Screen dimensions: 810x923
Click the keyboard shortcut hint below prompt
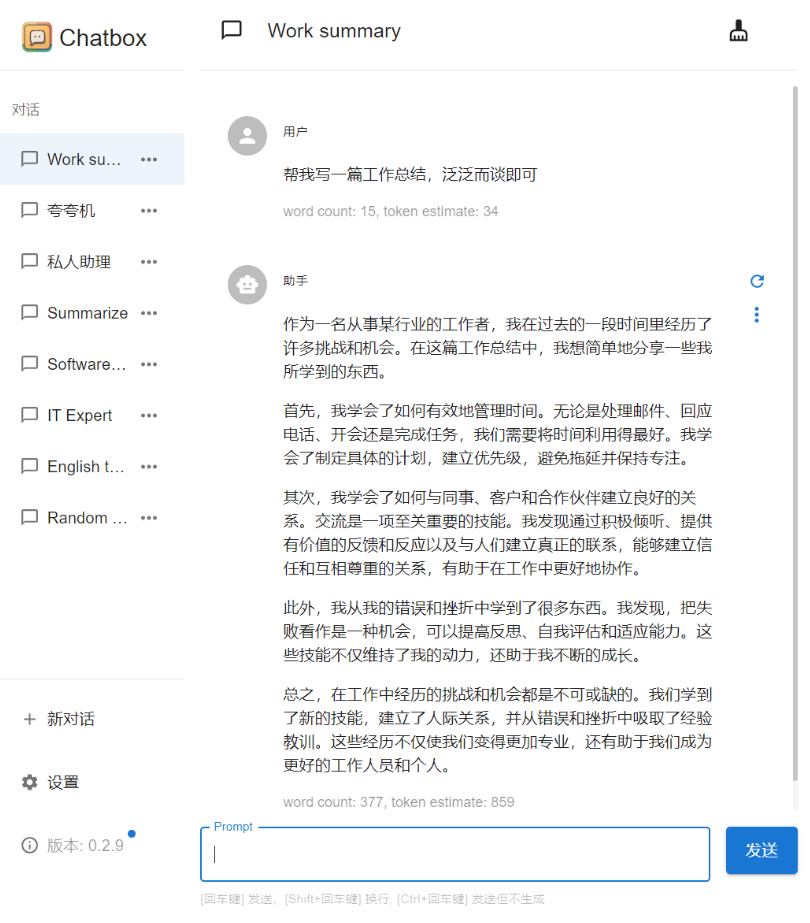(x=372, y=899)
